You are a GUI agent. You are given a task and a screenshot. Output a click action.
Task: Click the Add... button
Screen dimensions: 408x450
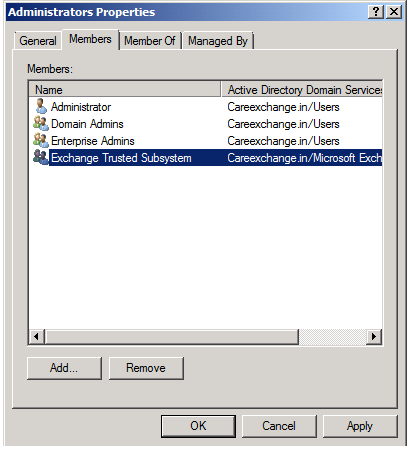click(64, 368)
